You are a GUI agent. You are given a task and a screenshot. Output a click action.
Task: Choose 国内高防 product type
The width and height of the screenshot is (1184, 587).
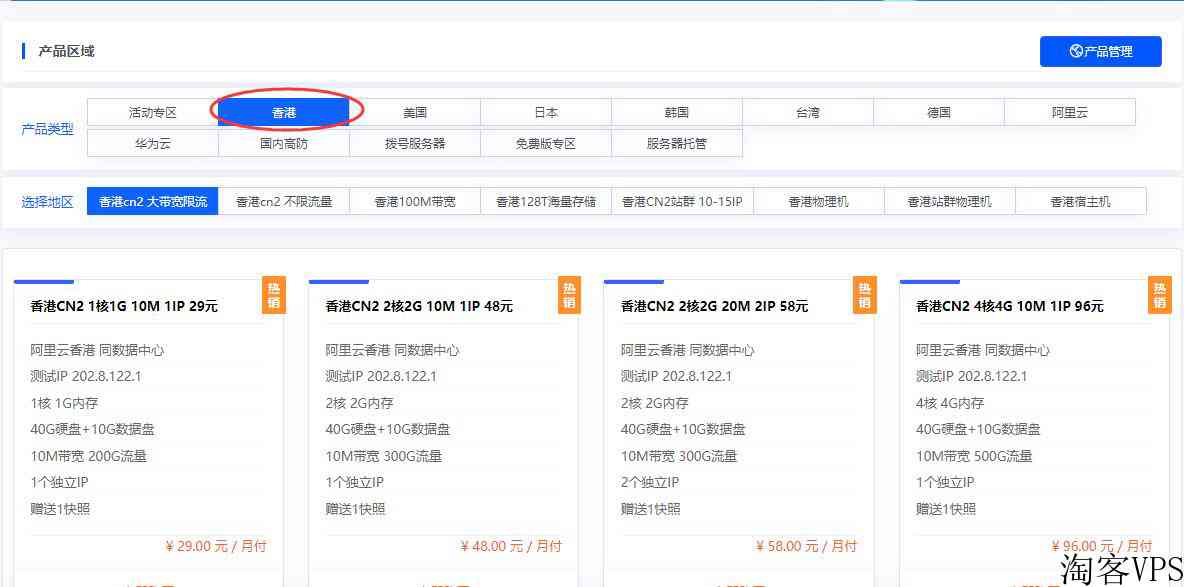tap(284, 143)
